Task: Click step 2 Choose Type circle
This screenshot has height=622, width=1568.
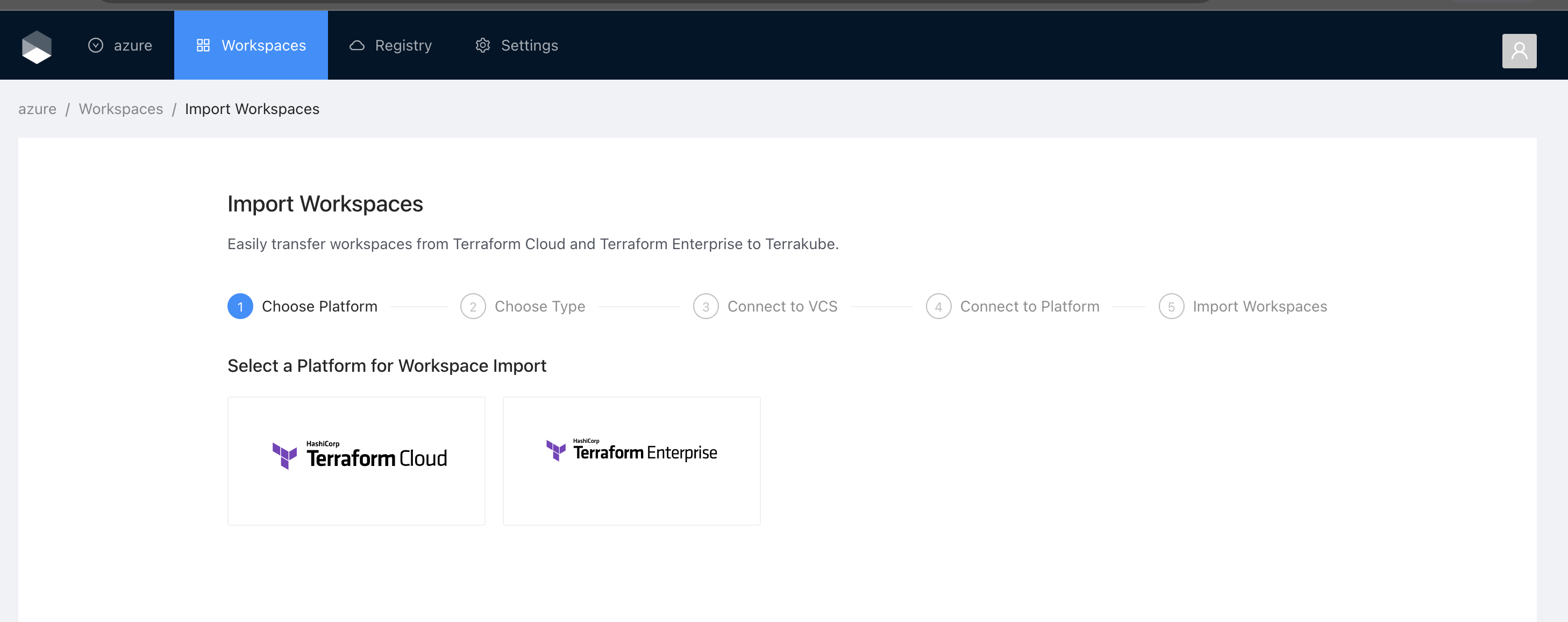Action: (473, 307)
